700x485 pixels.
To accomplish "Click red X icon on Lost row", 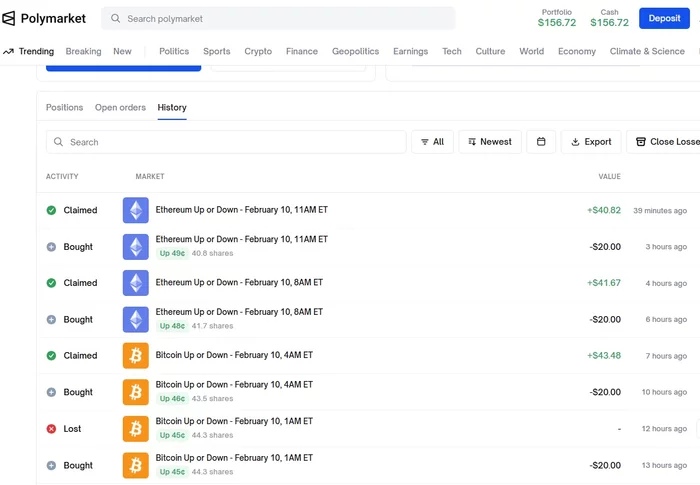I will pyautogui.click(x=51, y=429).
